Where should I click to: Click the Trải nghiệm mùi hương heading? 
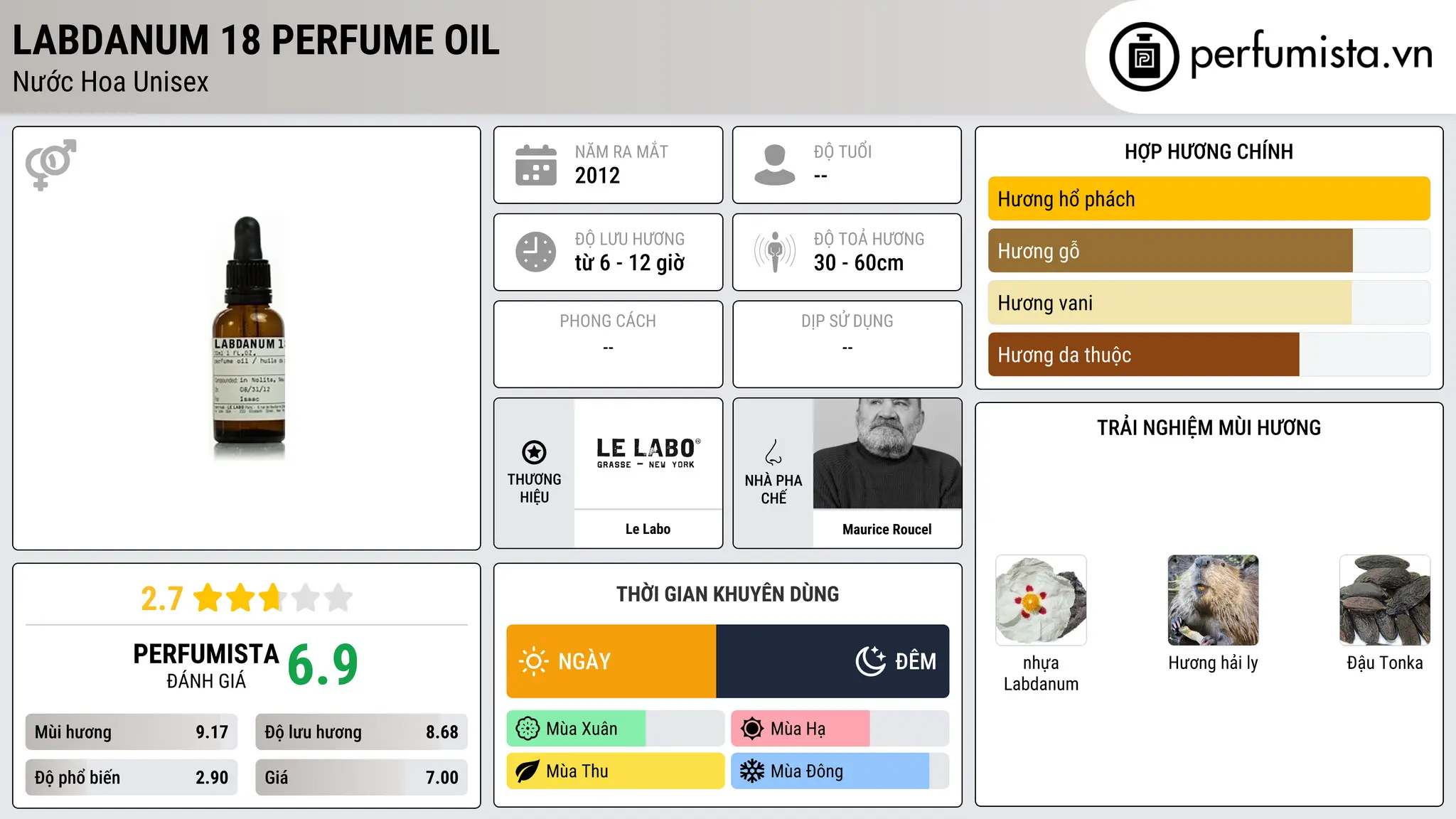tap(1209, 427)
